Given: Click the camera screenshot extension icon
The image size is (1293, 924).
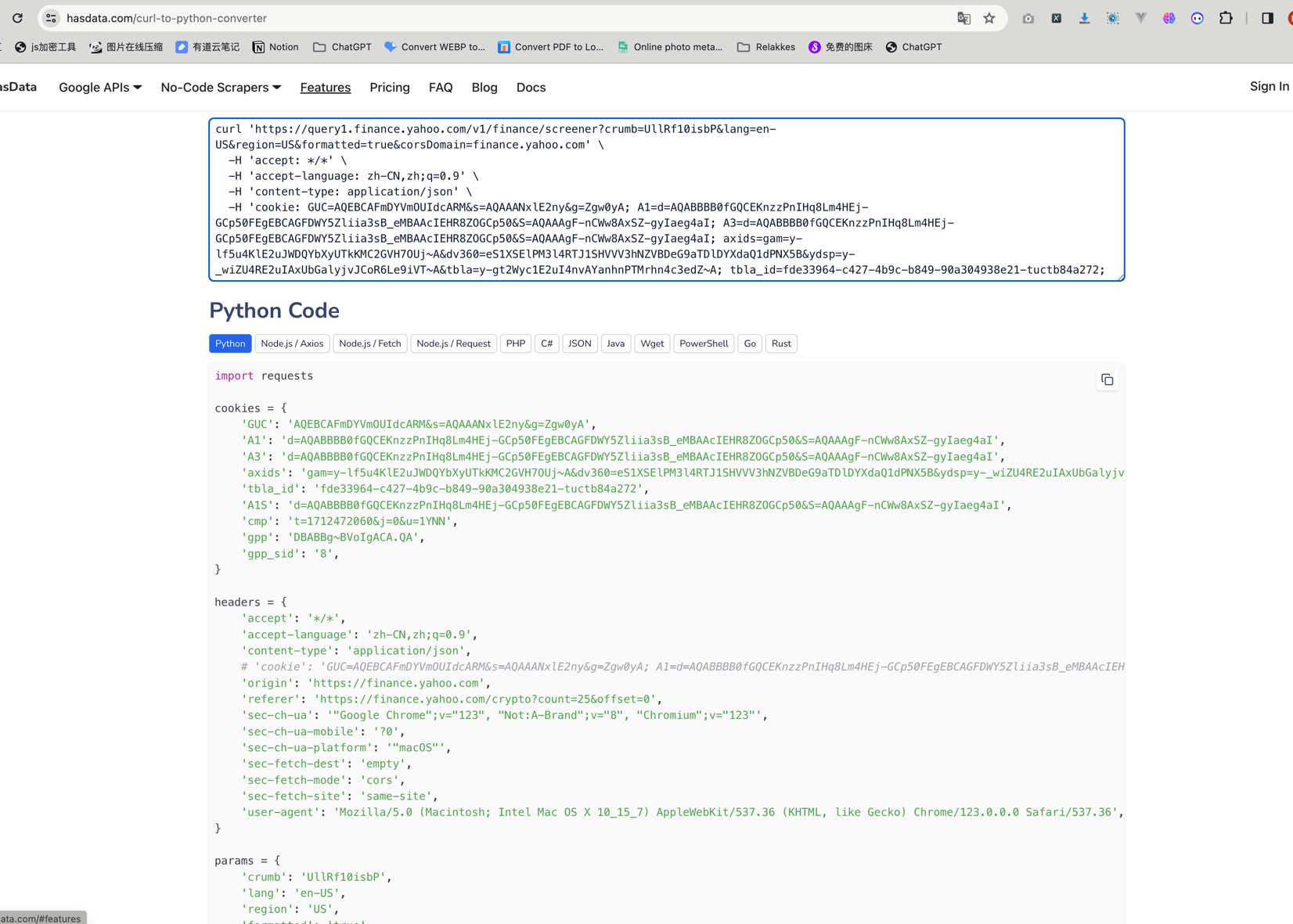Looking at the screenshot, I should 1028,18.
